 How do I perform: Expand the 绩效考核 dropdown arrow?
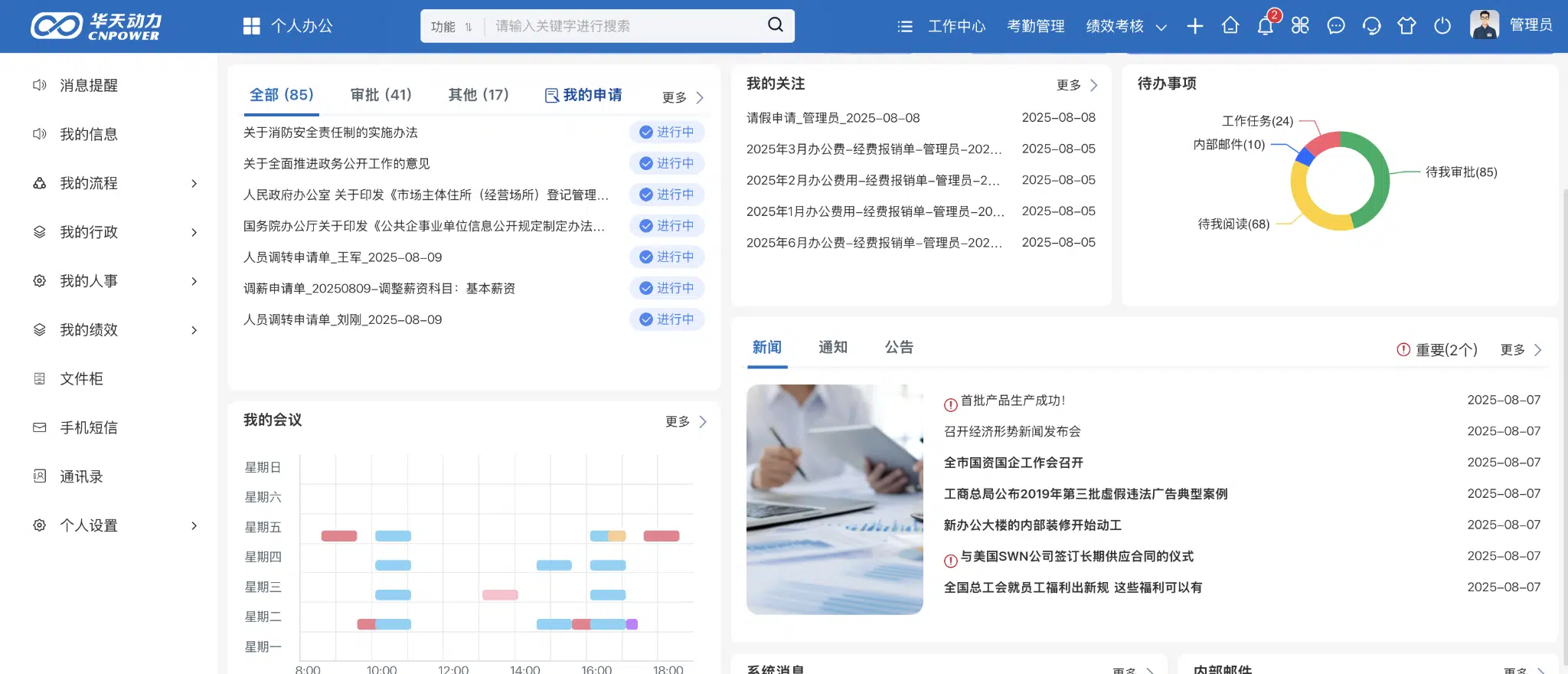[x=1161, y=28]
